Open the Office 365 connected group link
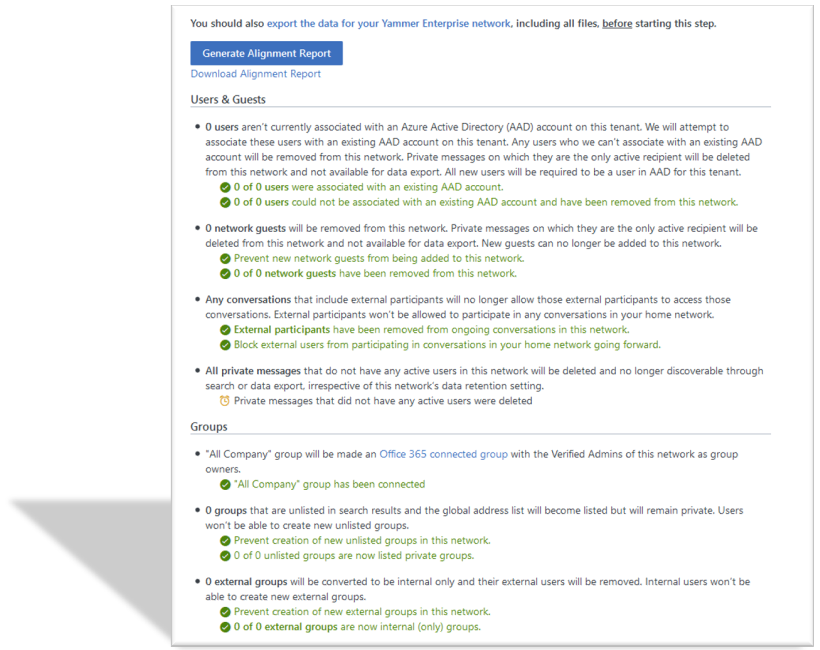 tap(443, 454)
